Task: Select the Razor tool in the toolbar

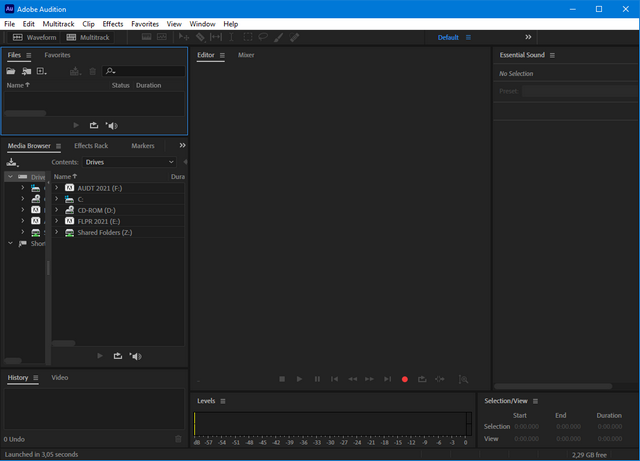Action: tap(198, 37)
